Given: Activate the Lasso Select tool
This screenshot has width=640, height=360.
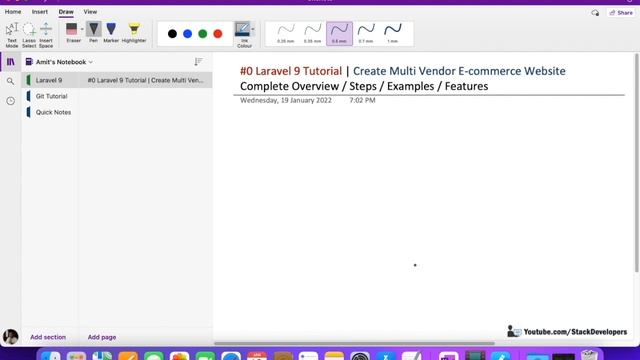Looking at the screenshot, I should point(29,35).
